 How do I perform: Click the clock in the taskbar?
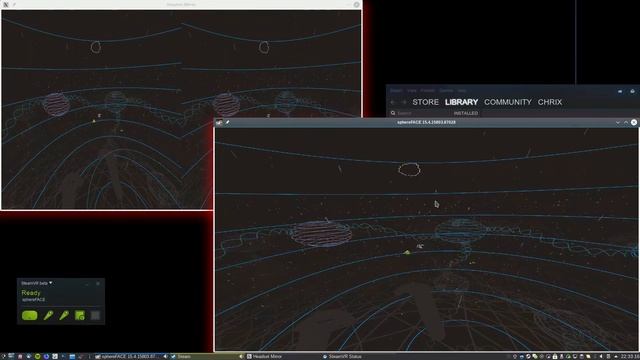click(630, 356)
